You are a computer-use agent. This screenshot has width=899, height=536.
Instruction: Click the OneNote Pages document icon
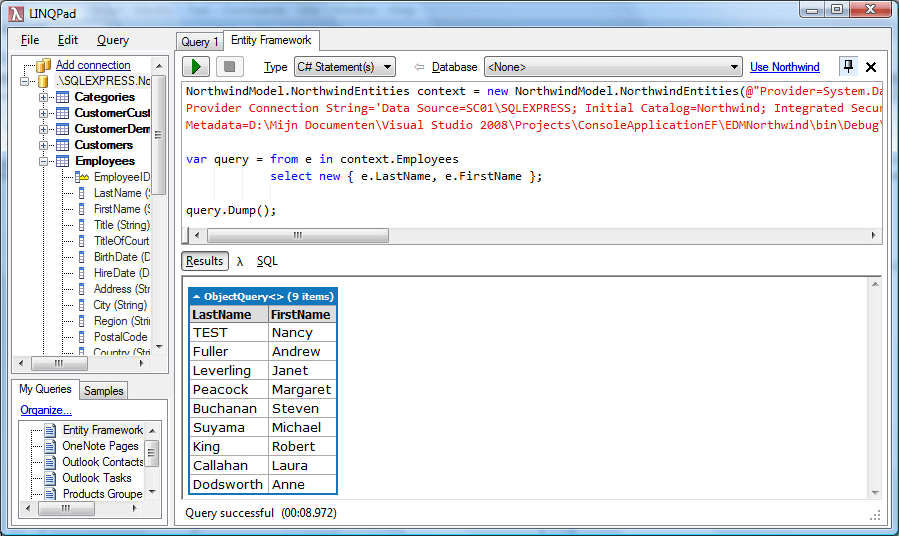tap(50, 446)
